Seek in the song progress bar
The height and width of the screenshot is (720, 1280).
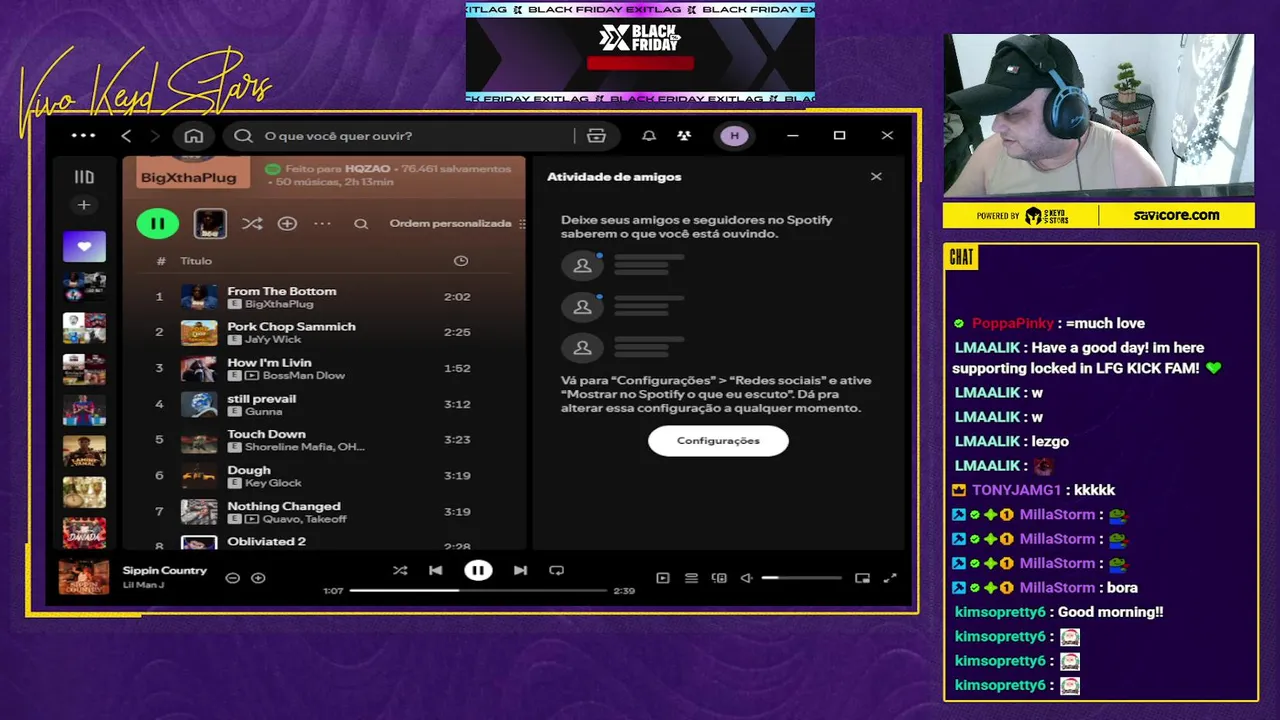coord(478,591)
